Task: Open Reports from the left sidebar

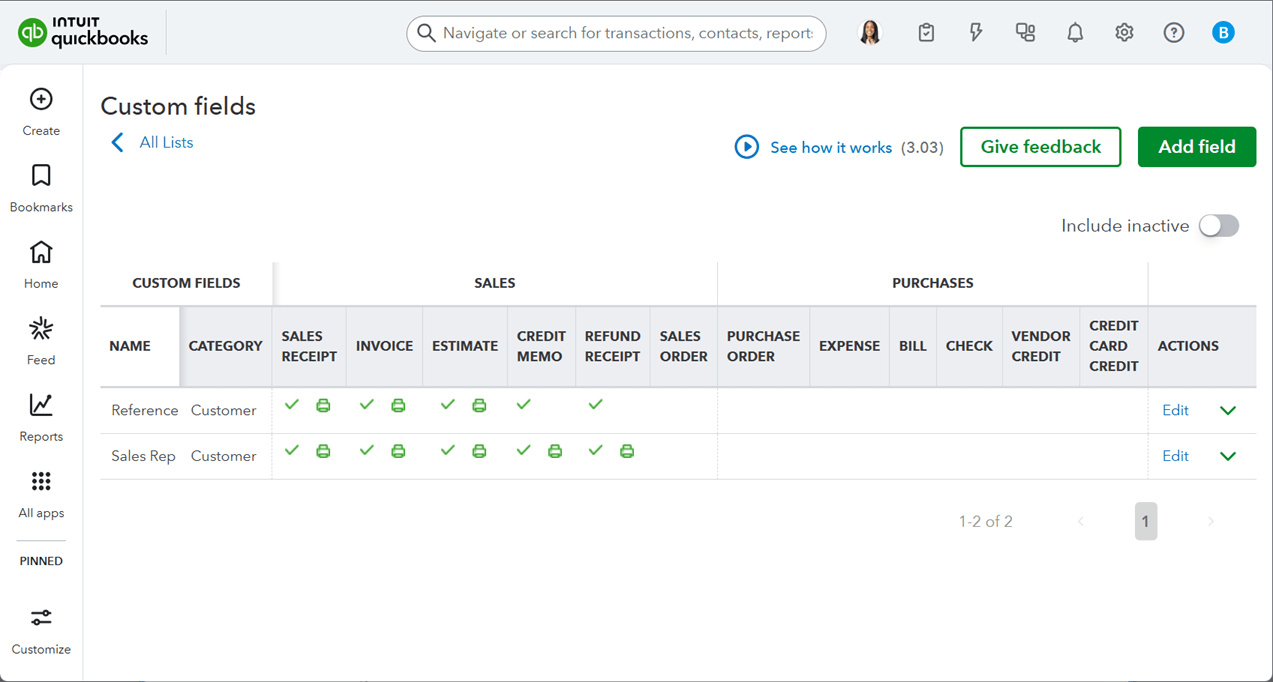Action: pos(41,405)
